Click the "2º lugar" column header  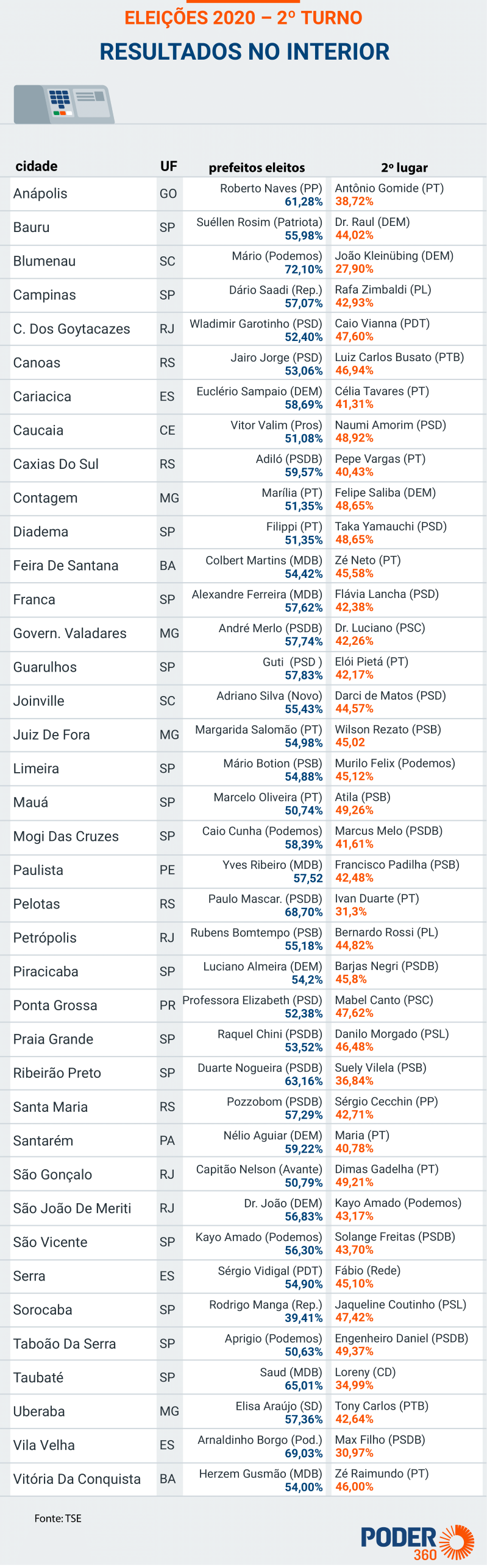click(x=404, y=167)
